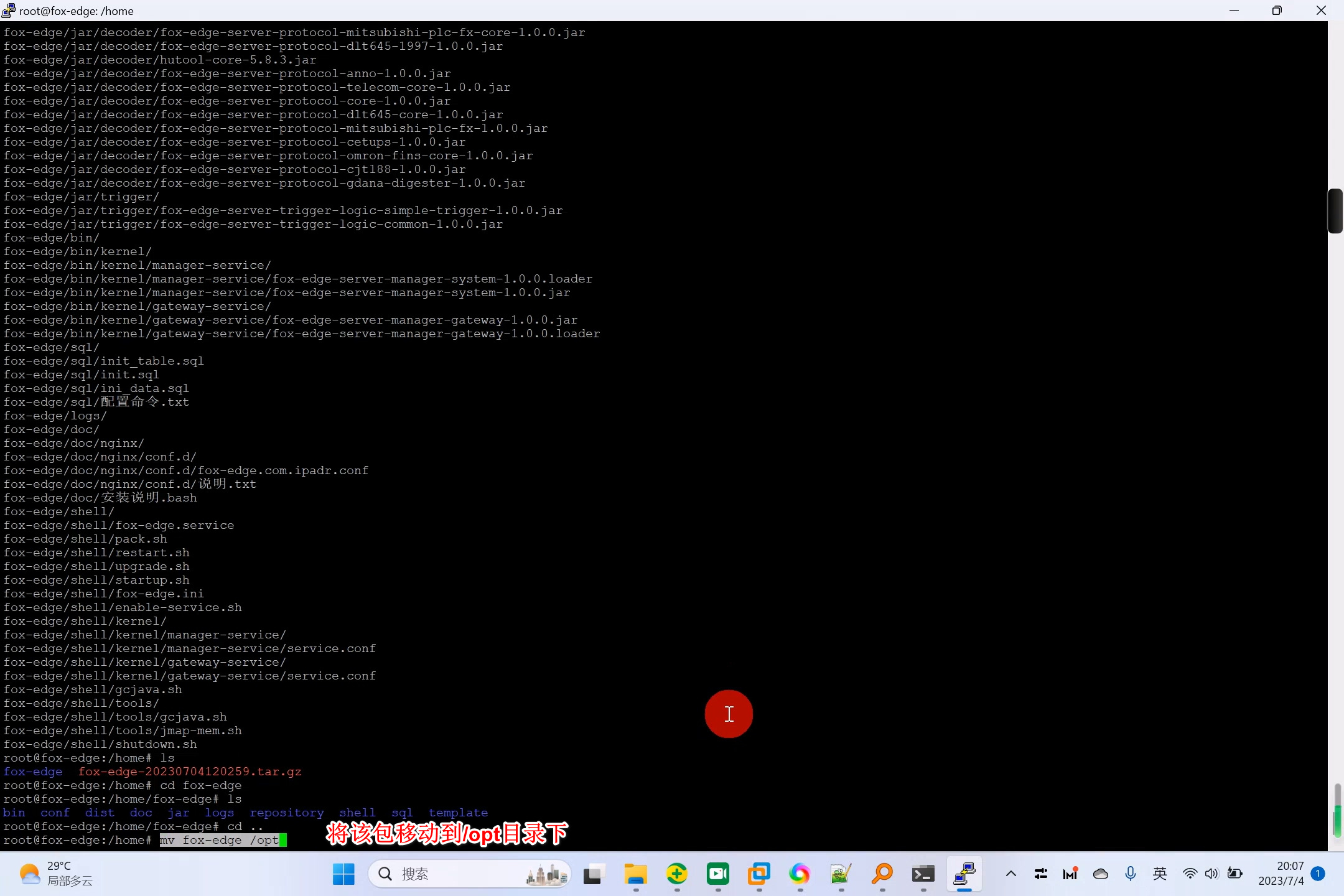Viewport: 1344px width, 896px height.
Task: Click the manager-gateway-1.0.0.loader line
Action: tap(302, 334)
